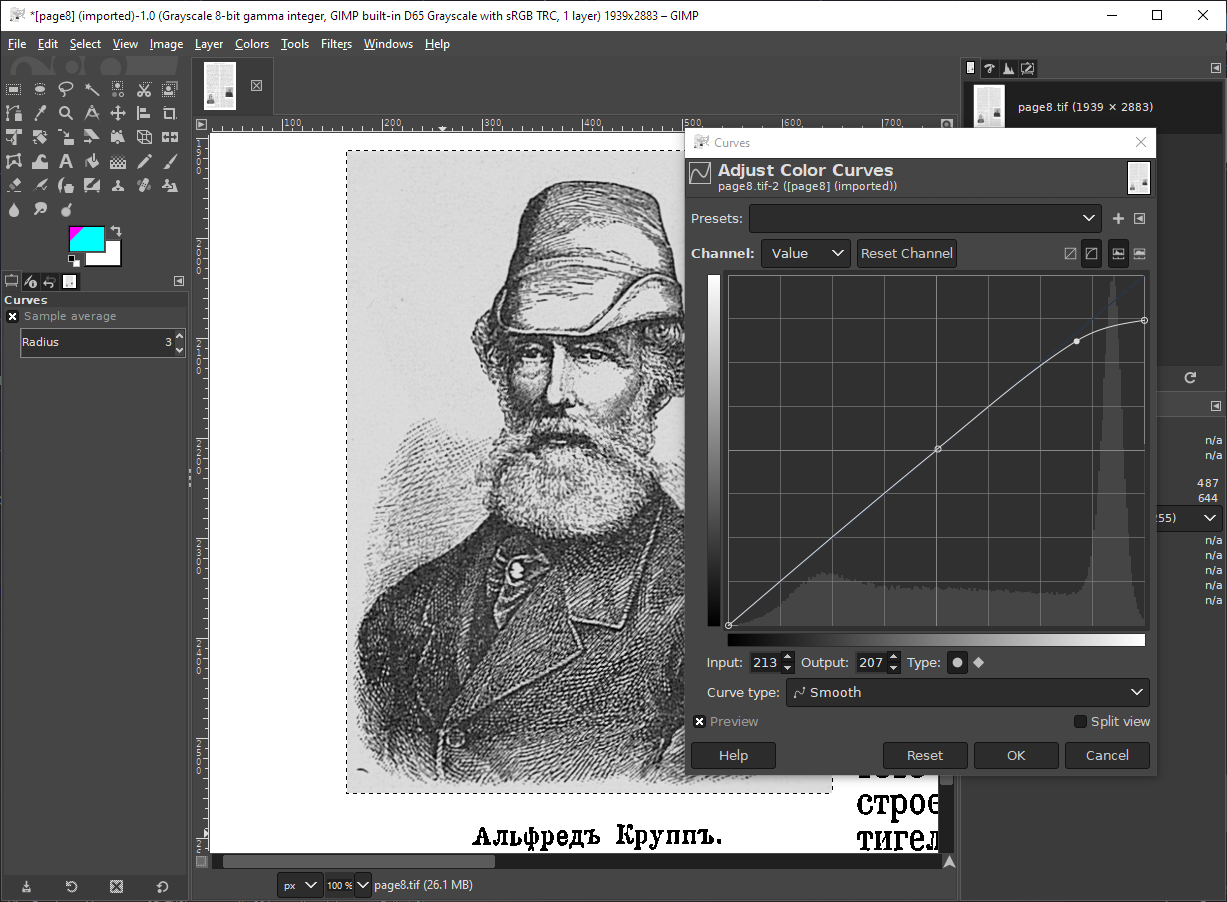Open right dock tab configuration menu
Image resolution: width=1227 pixels, height=902 pixels.
click(1215, 68)
